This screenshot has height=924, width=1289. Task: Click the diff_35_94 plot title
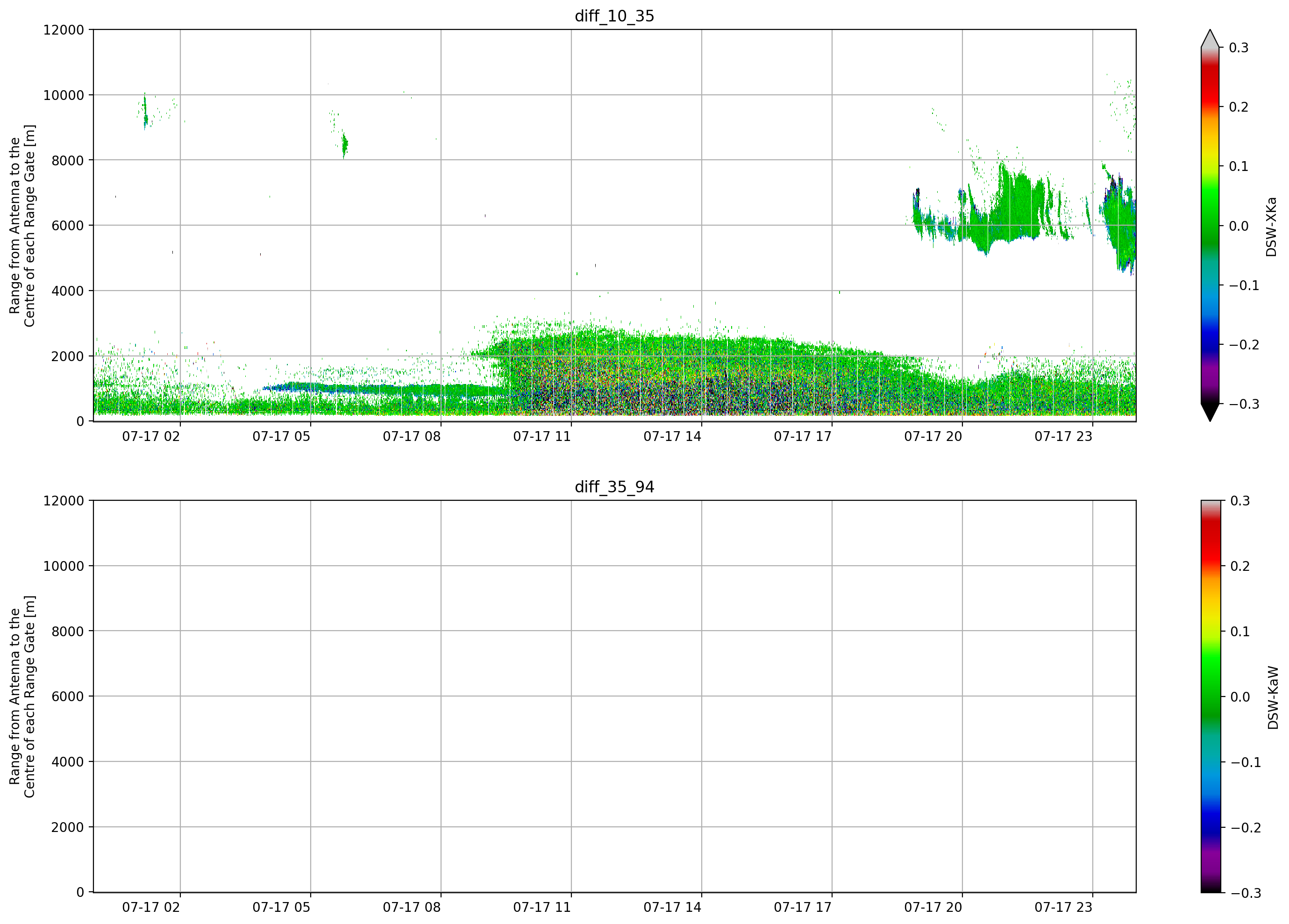614,487
